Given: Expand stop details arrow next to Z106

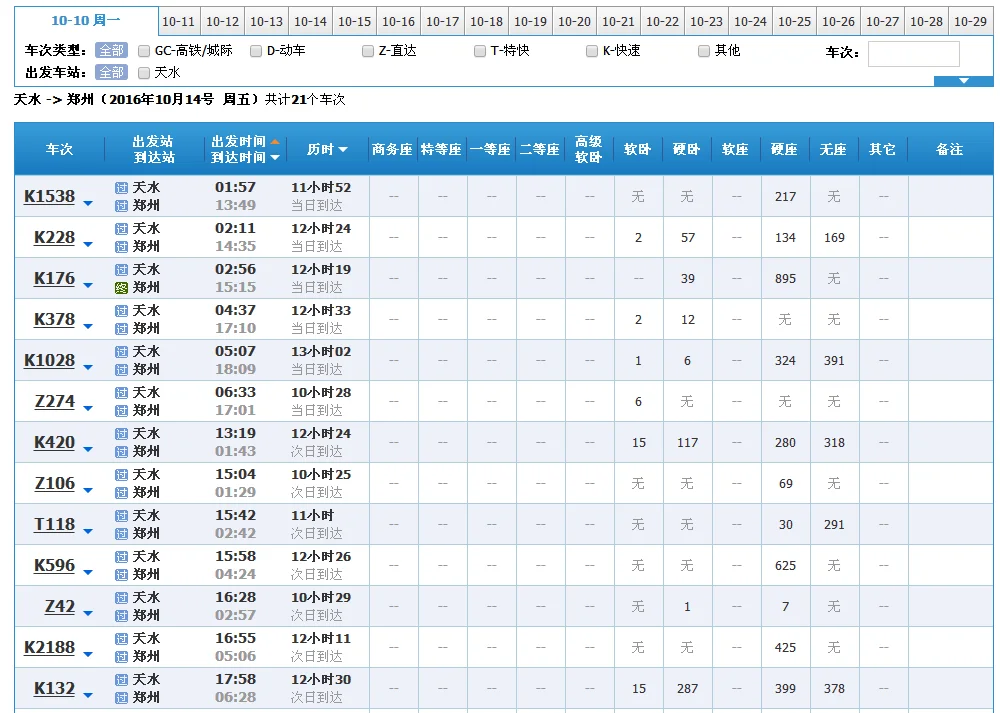Looking at the screenshot, I should pyautogui.click(x=88, y=491).
